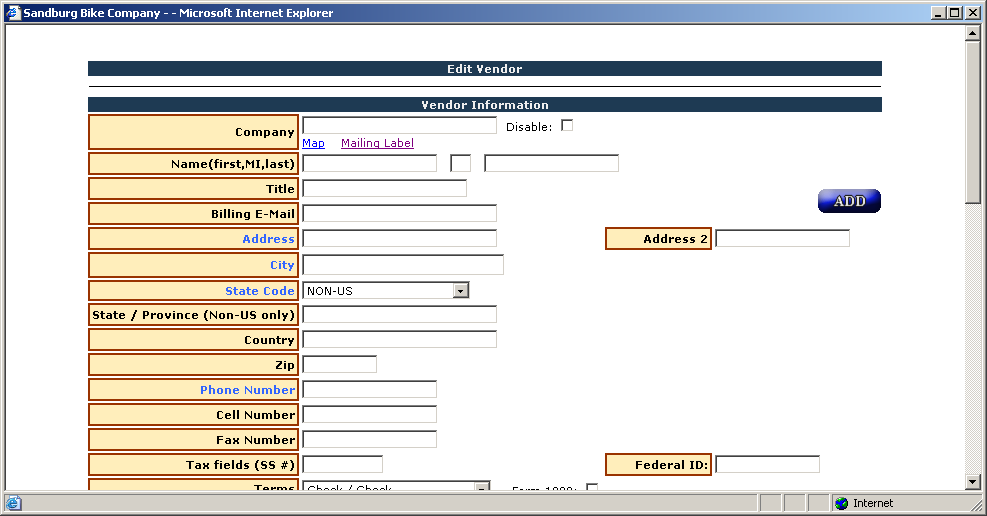Click the Internet zone globe icon
987x516 pixels.
click(841, 503)
